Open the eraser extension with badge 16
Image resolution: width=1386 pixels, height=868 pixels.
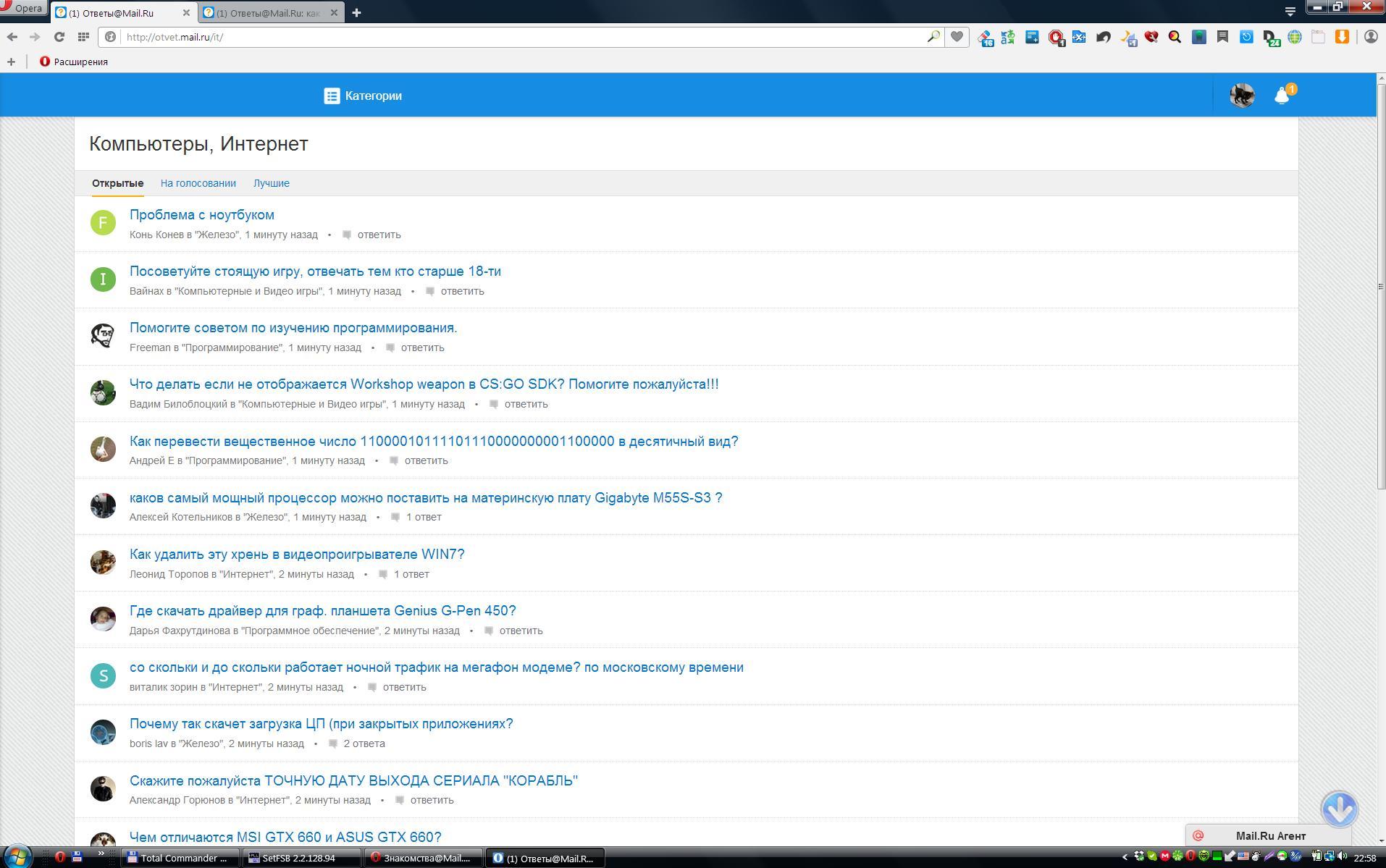tap(986, 38)
